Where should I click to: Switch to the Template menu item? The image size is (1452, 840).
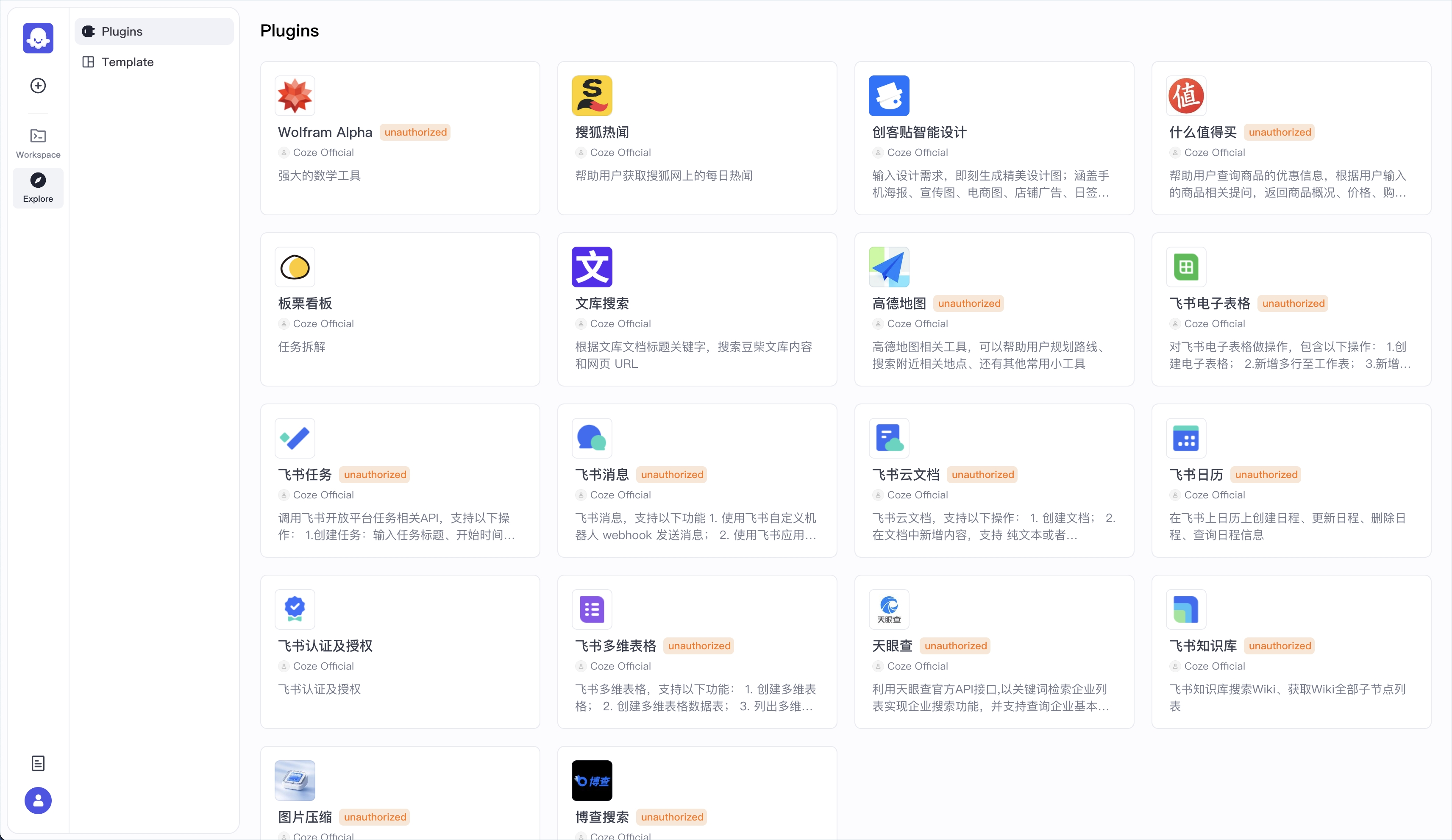[x=127, y=62]
